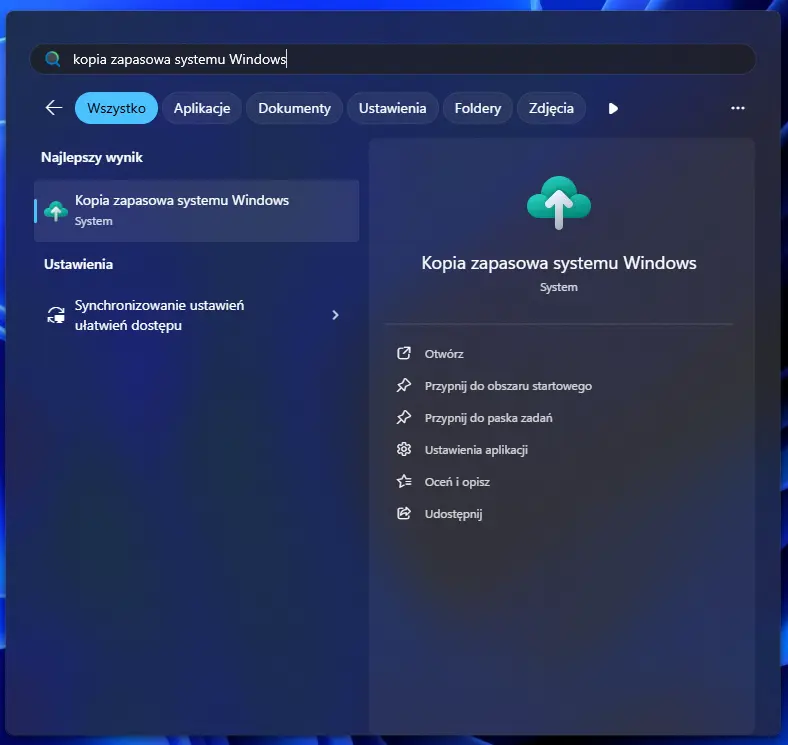788x745 pixels.
Task: Click the star rating icon
Action: [404, 482]
